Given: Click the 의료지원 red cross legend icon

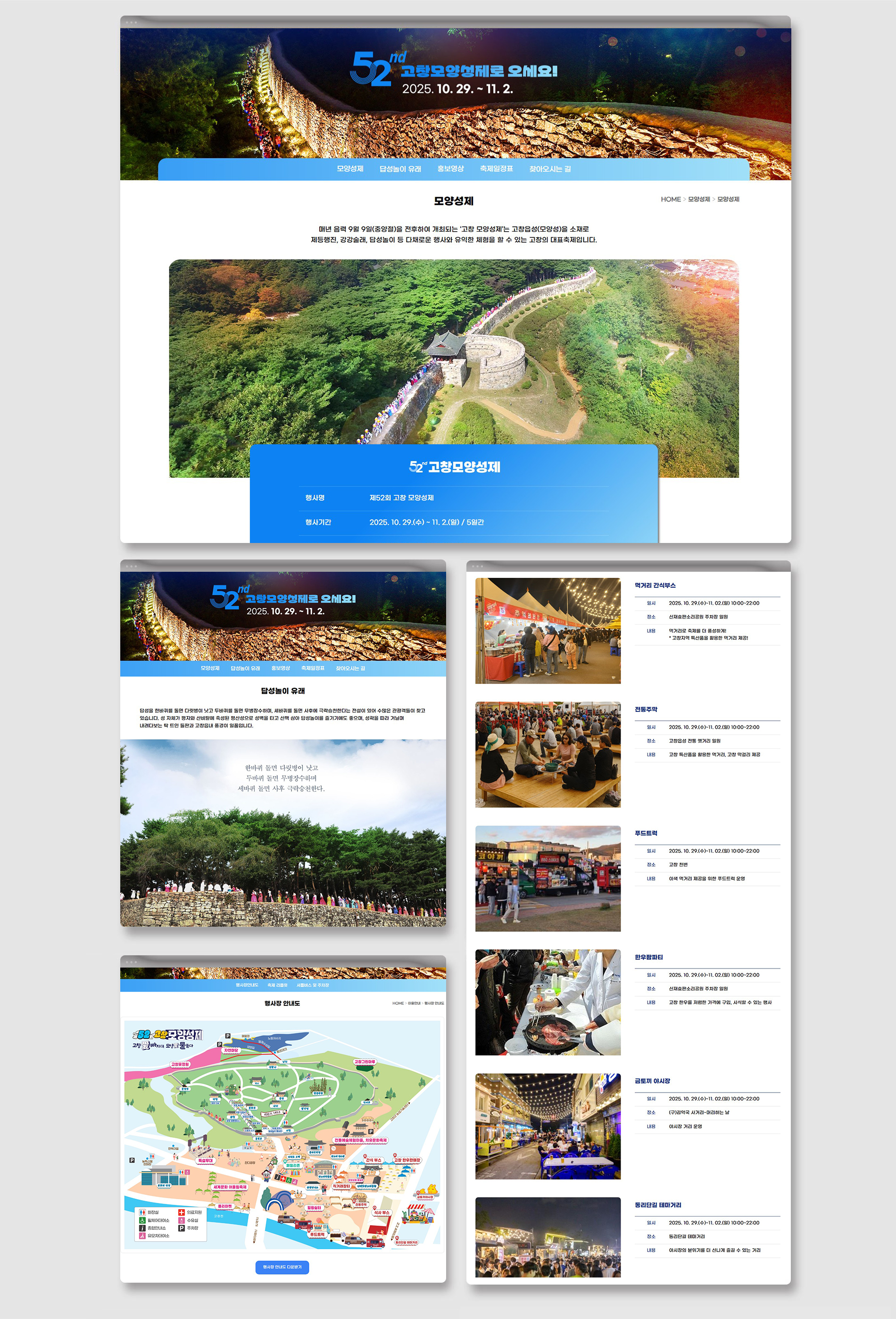Looking at the screenshot, I should 182,1212.
